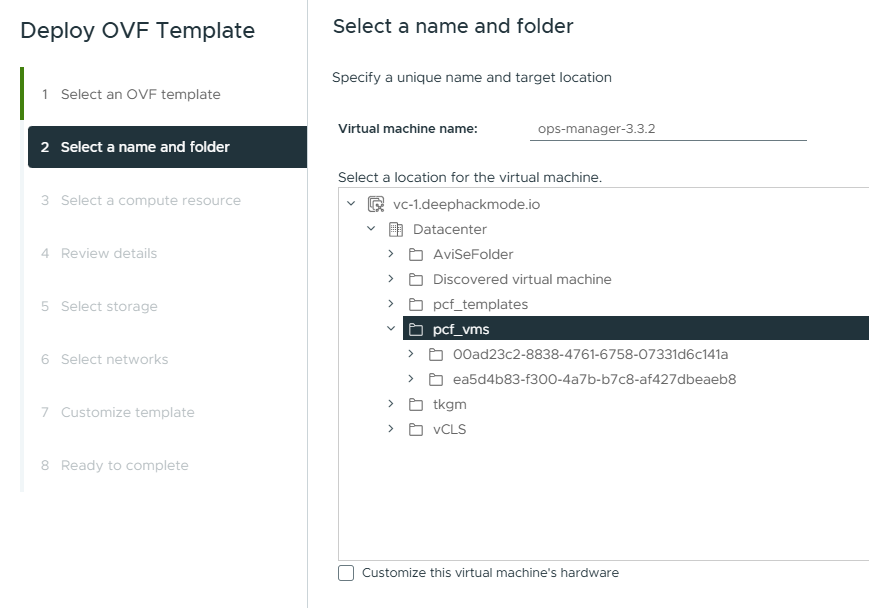
Task: Click the pcf_vms folder icon
Action: (x=416, y=330)
